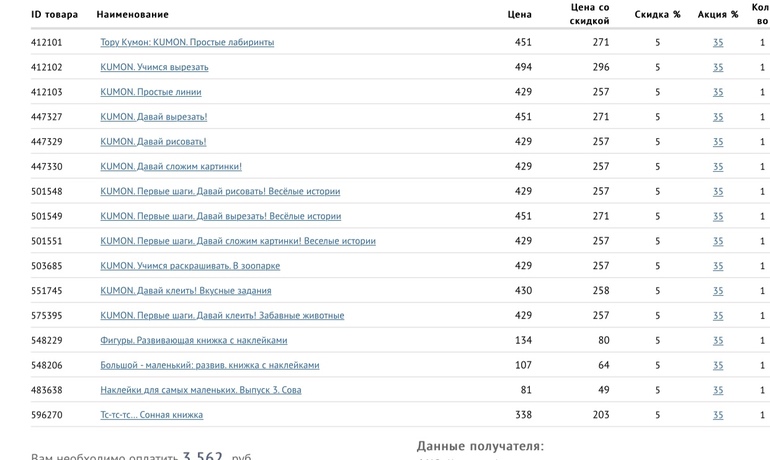Open 'Наклейки для самых маленьких. Выпуск 3. Сова'
This screenshot has height=460, width=770.
pos(201,390)
